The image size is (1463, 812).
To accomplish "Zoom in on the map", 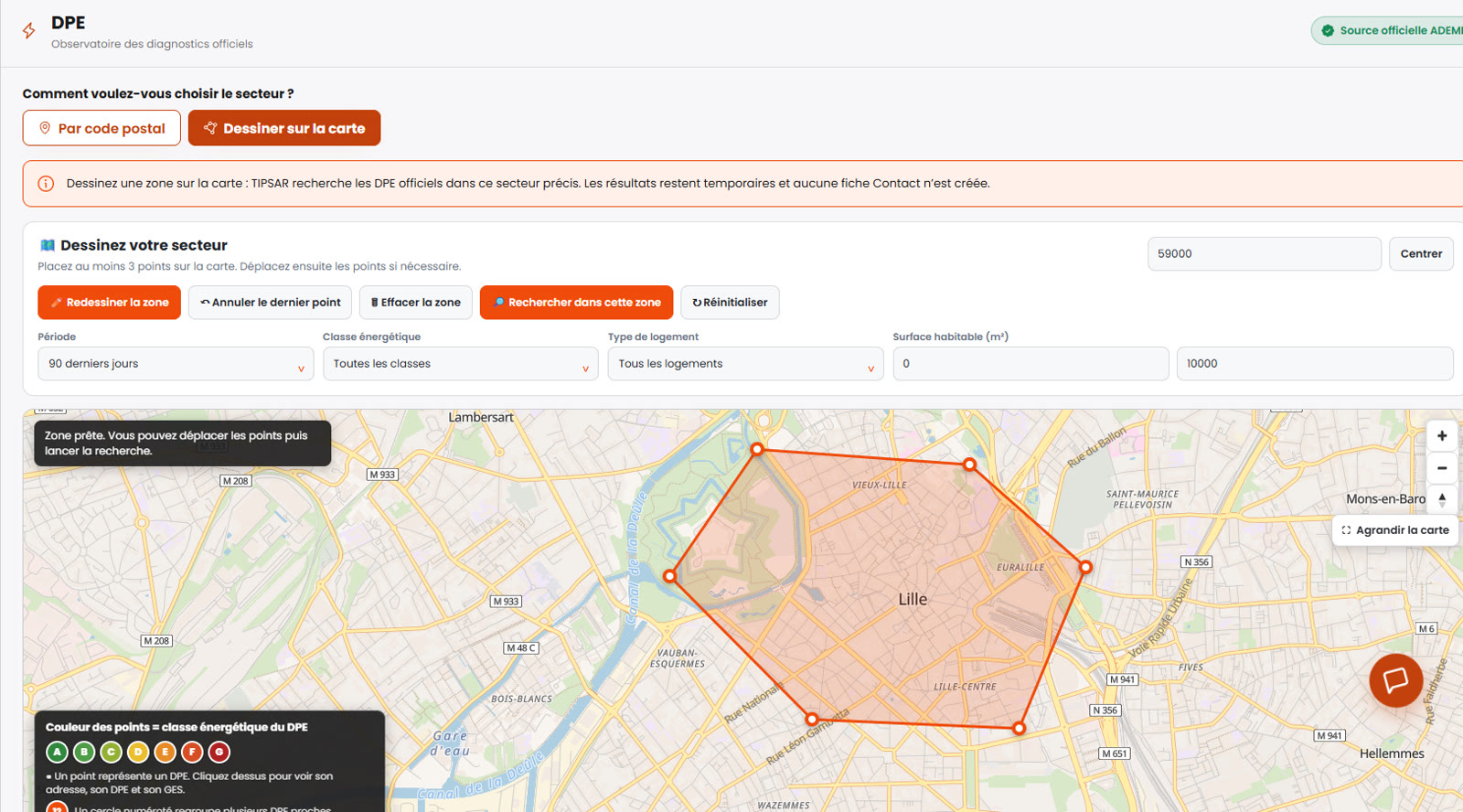I will [1442, 436].
